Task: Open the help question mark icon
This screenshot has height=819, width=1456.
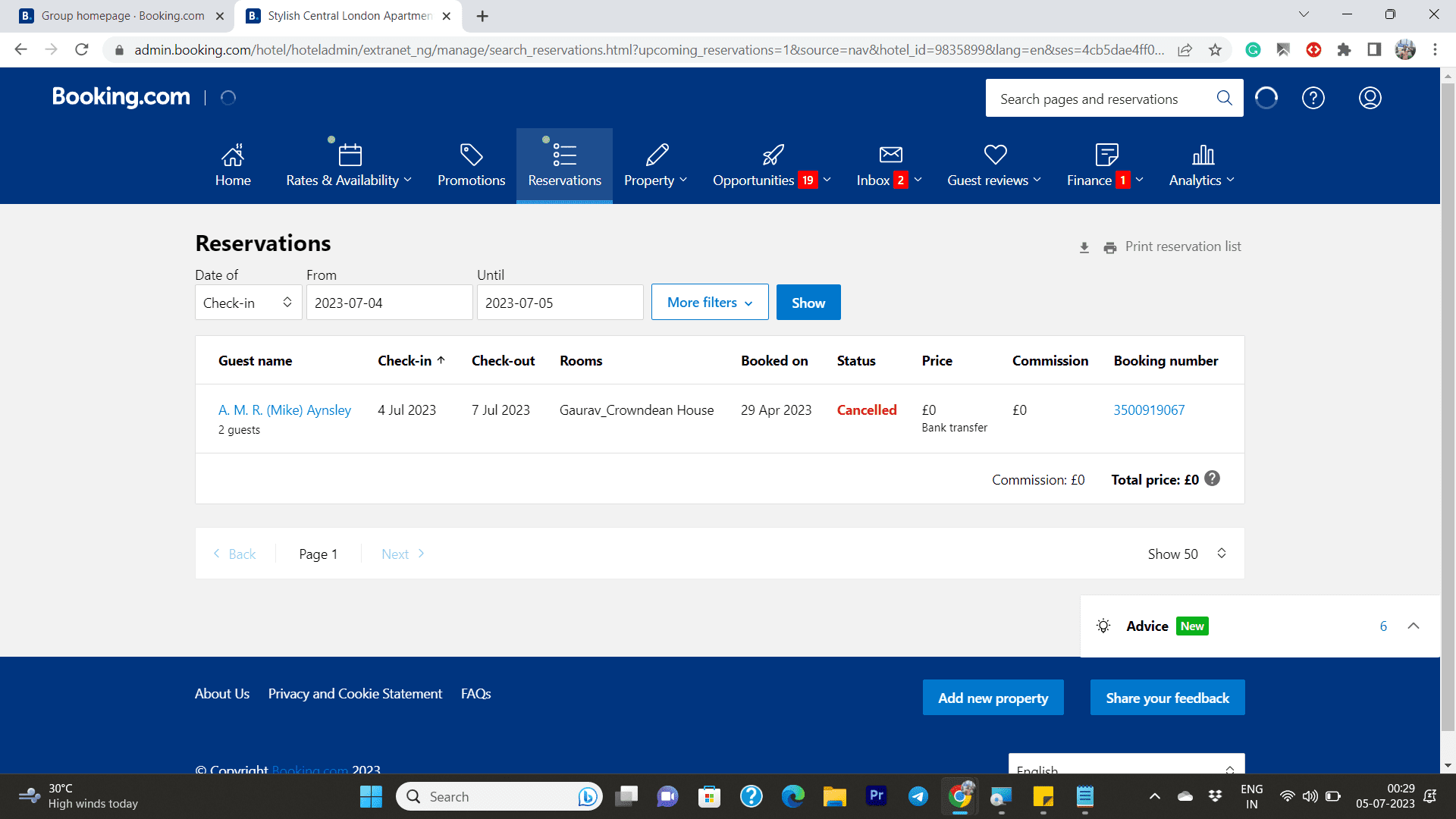Action: (x=1314, y=98)
